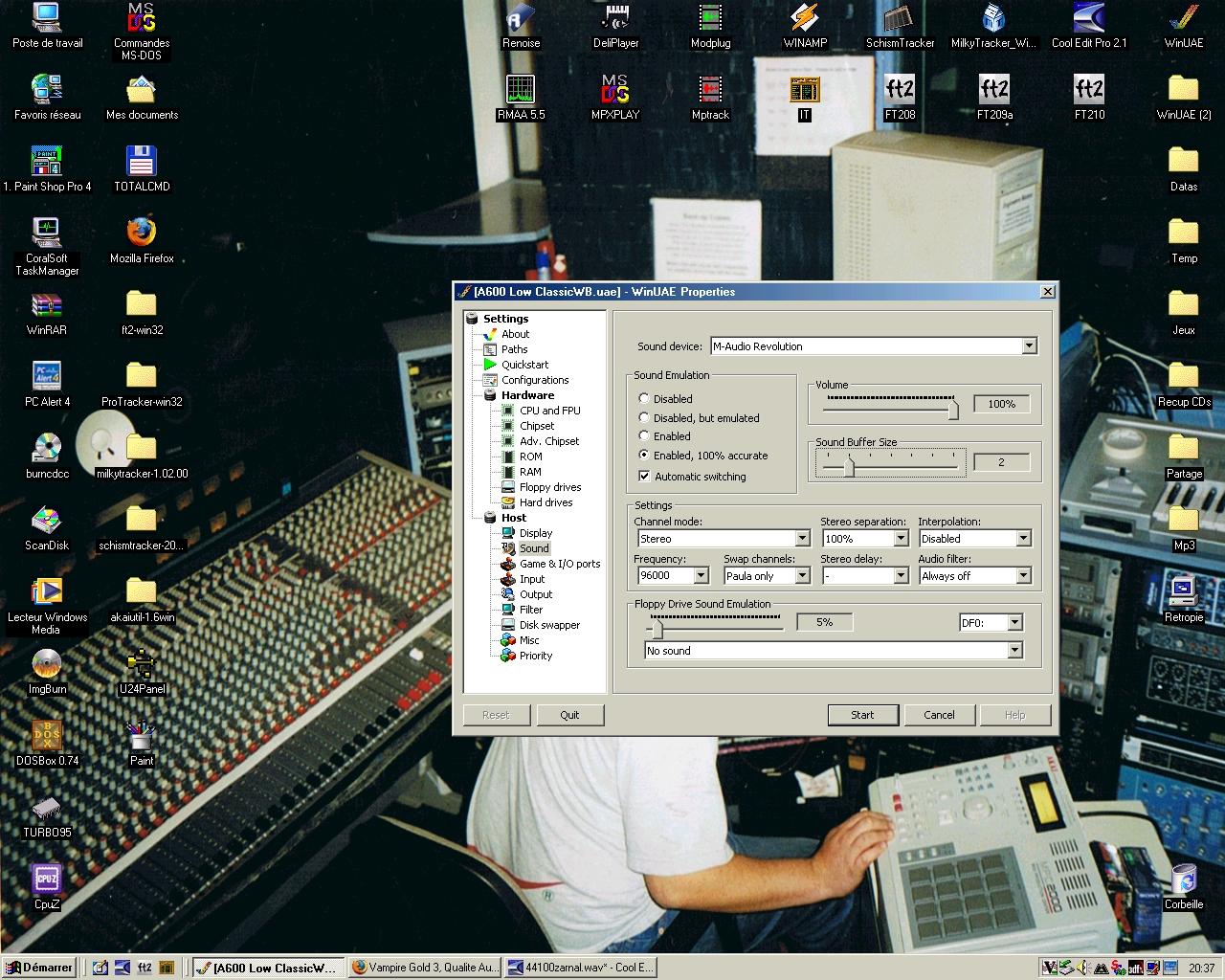Click the Volume slider handle

pyautogui.click(x=953, y=410)
